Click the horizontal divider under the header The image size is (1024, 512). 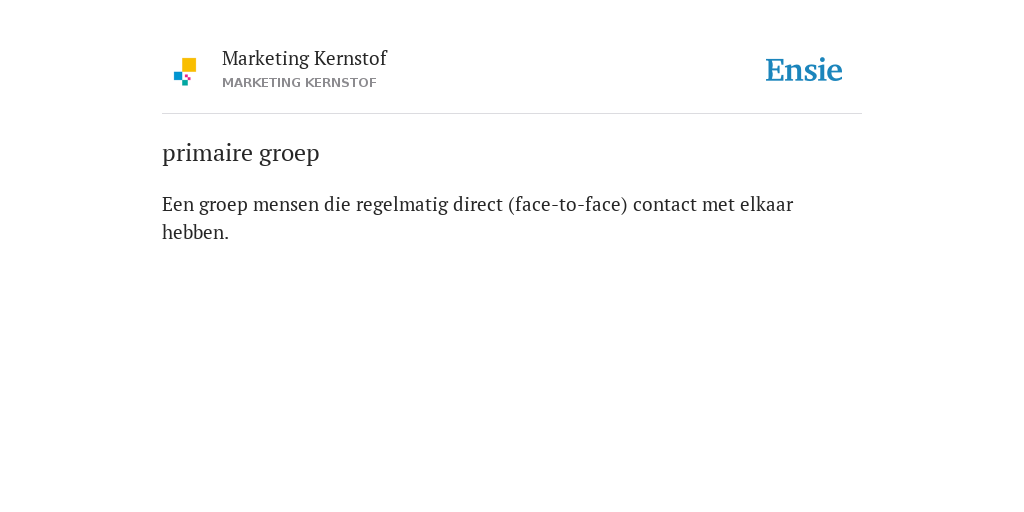pos(512,114)
